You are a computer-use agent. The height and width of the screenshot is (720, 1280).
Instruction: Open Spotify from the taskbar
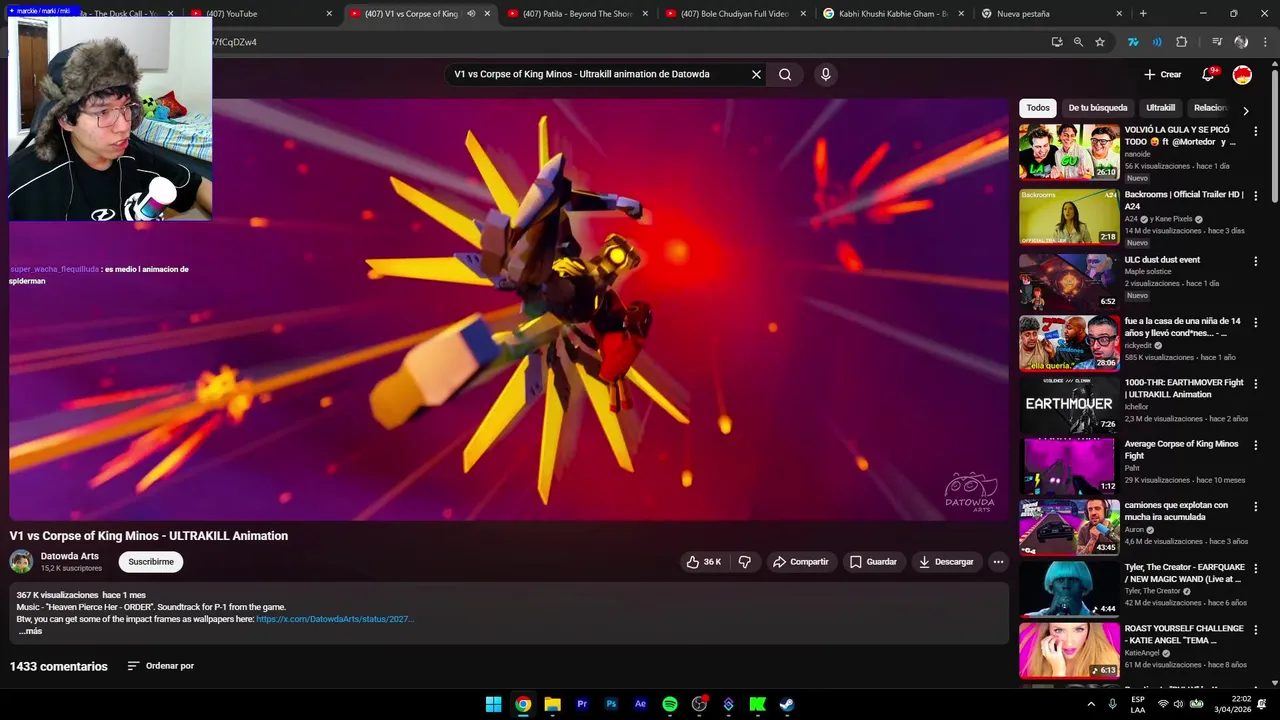point(670,704)
